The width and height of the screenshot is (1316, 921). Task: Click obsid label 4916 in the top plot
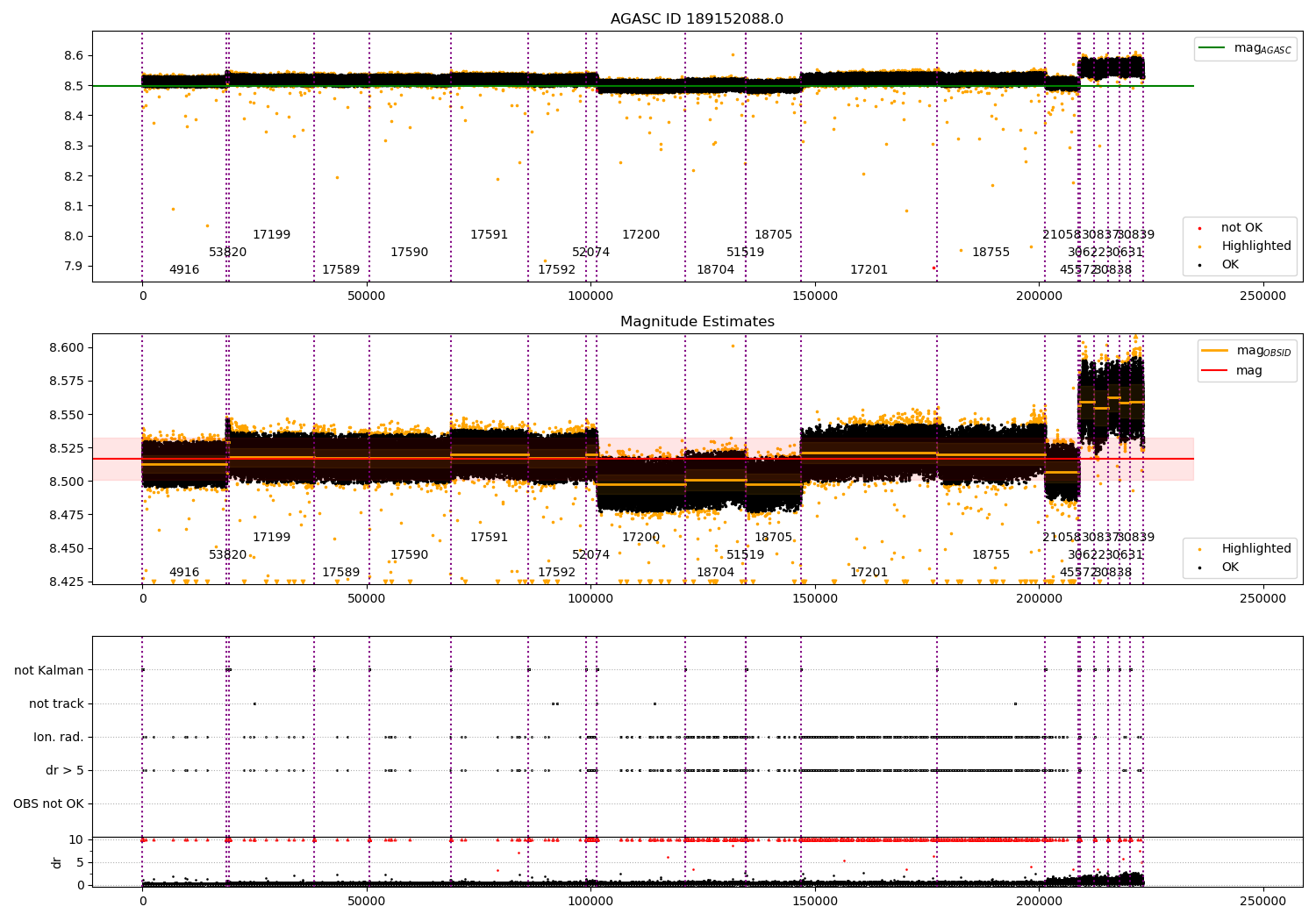pyautogui.click(x=184, y=270)
